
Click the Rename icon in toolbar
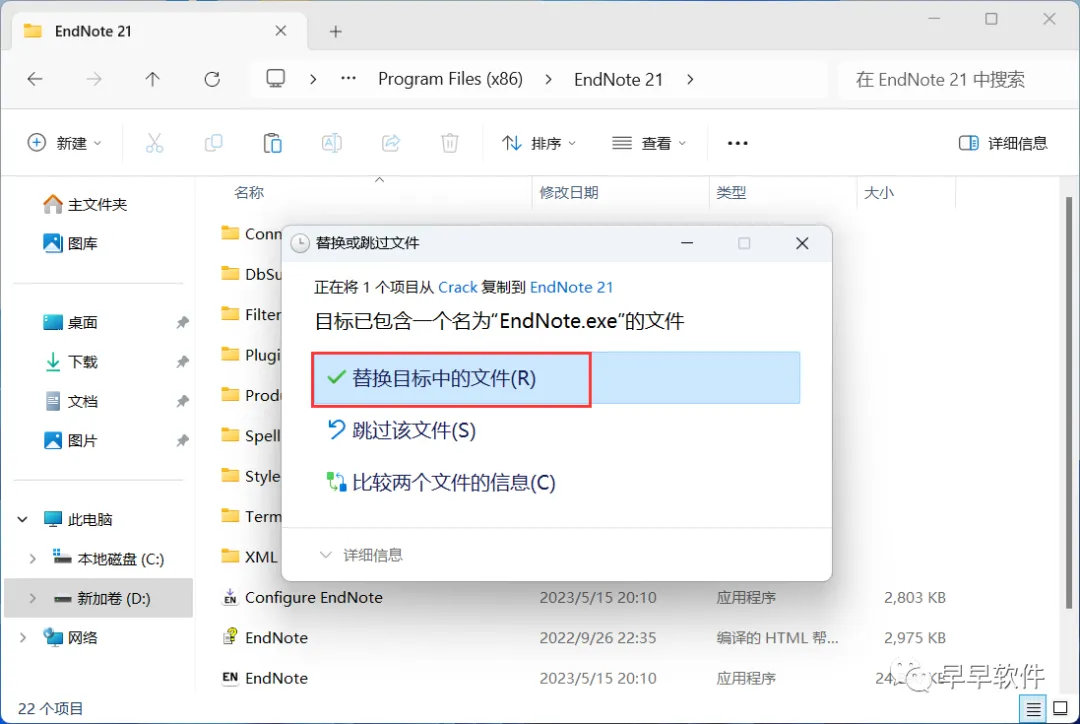[331, 143]
